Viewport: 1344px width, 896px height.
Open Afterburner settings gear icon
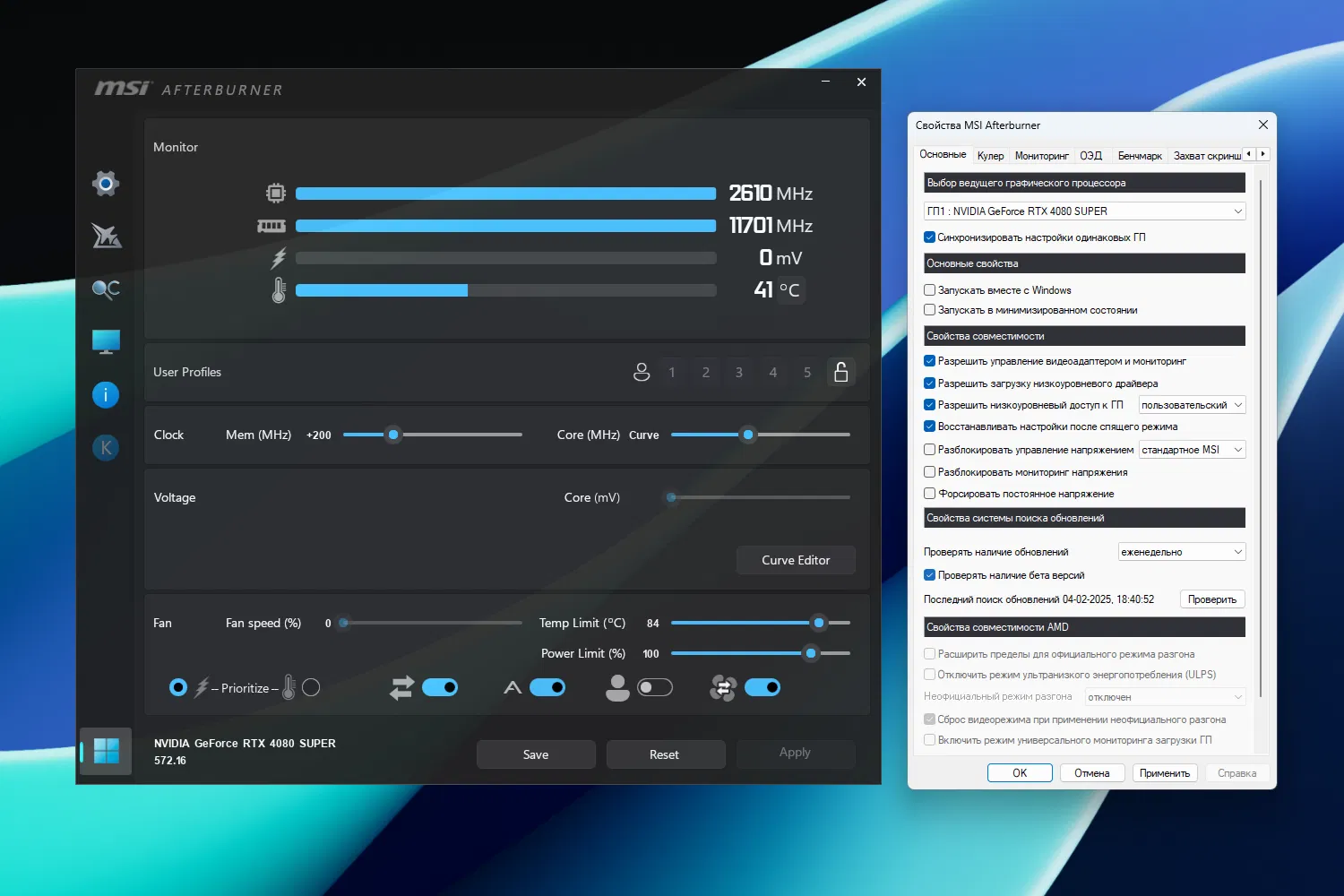(x=106, y=184)
